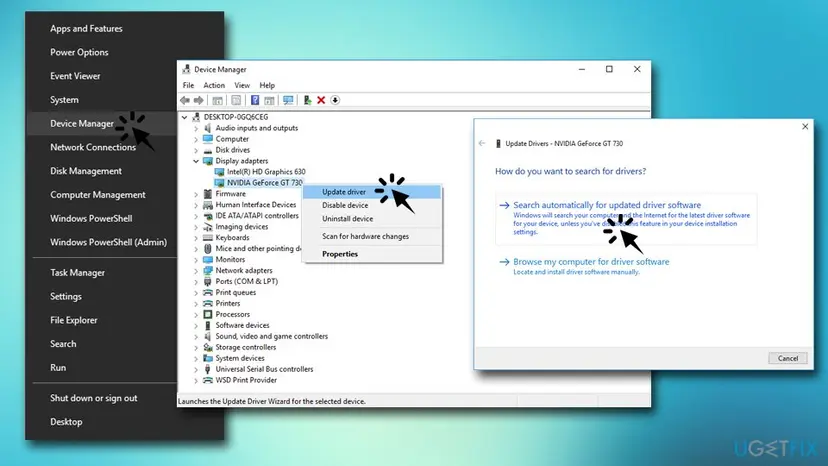Open Event Viewer from the Win+X menu
828x466 pixels.
point(75,76)
